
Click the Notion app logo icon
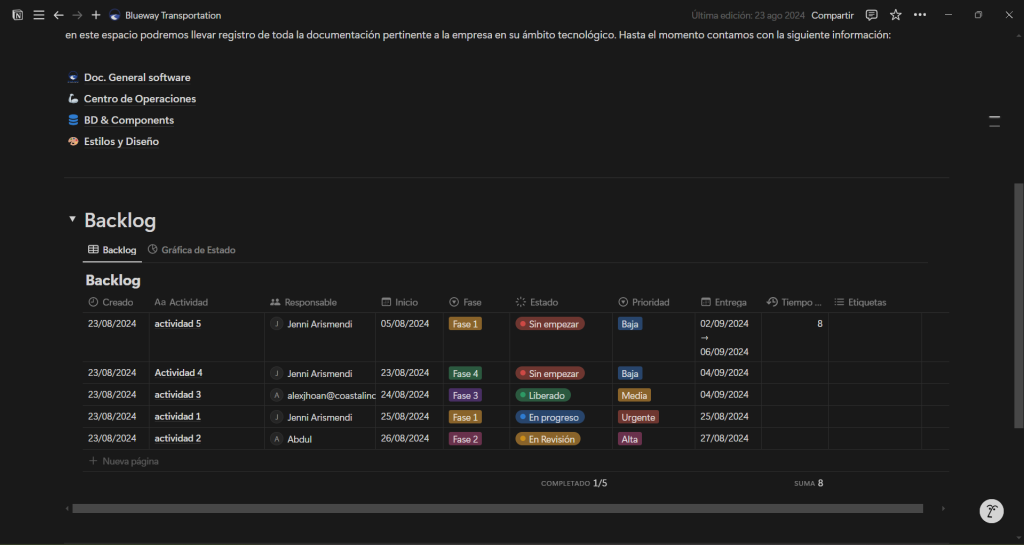(x=18, y=15)
